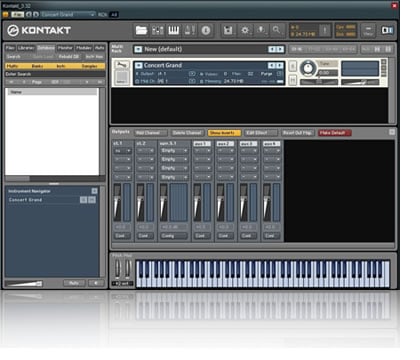This screenshot has height=360, width=420.
Task: Switch to the Monitor tab
Action: [x=65, y=48]
